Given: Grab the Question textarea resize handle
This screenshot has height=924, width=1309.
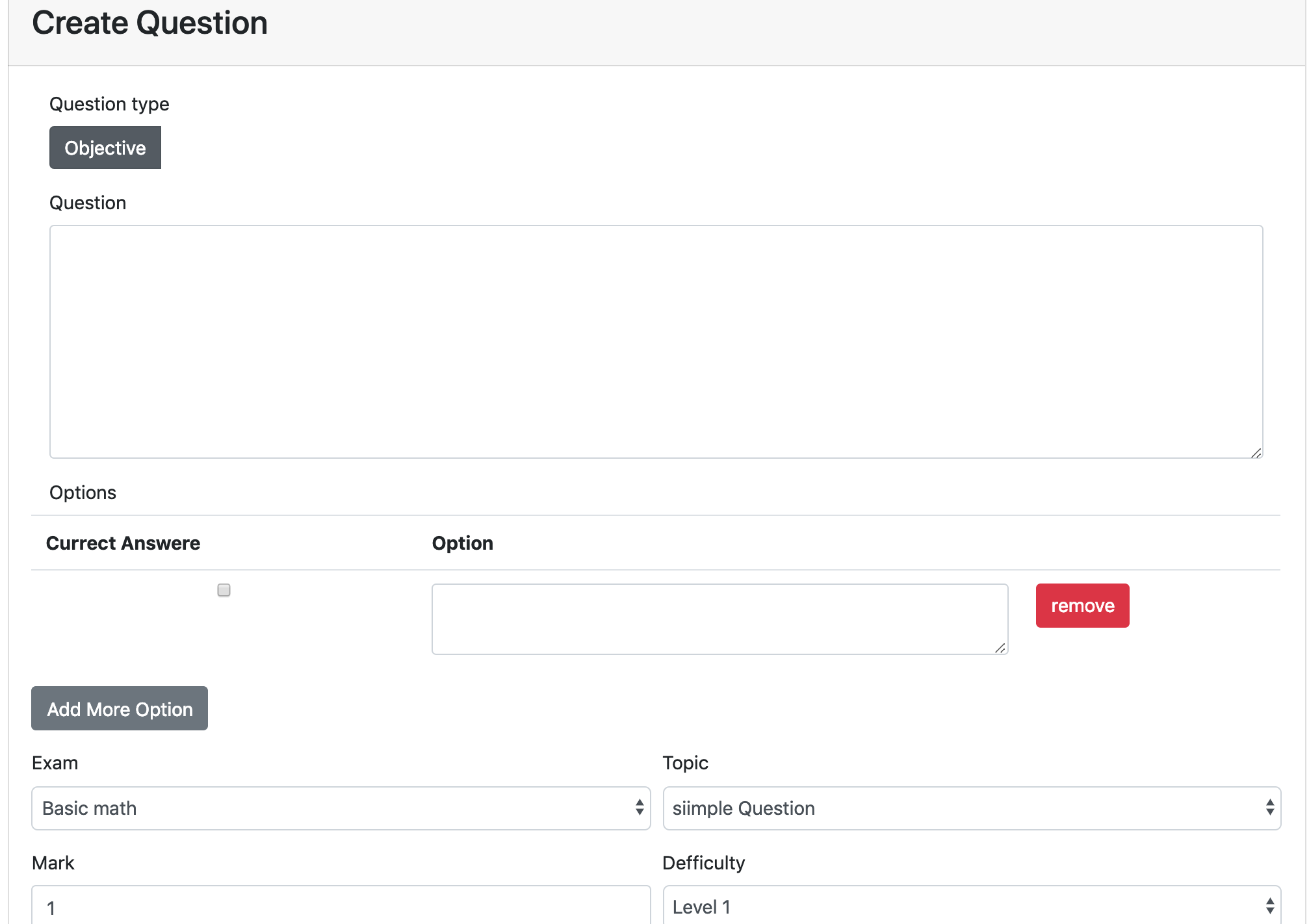Looking at the screenshot, I should (x=1256, y=453).
